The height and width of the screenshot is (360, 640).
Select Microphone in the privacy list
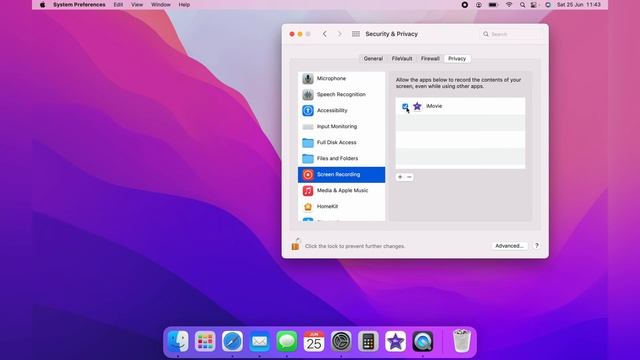click(341, 78)
